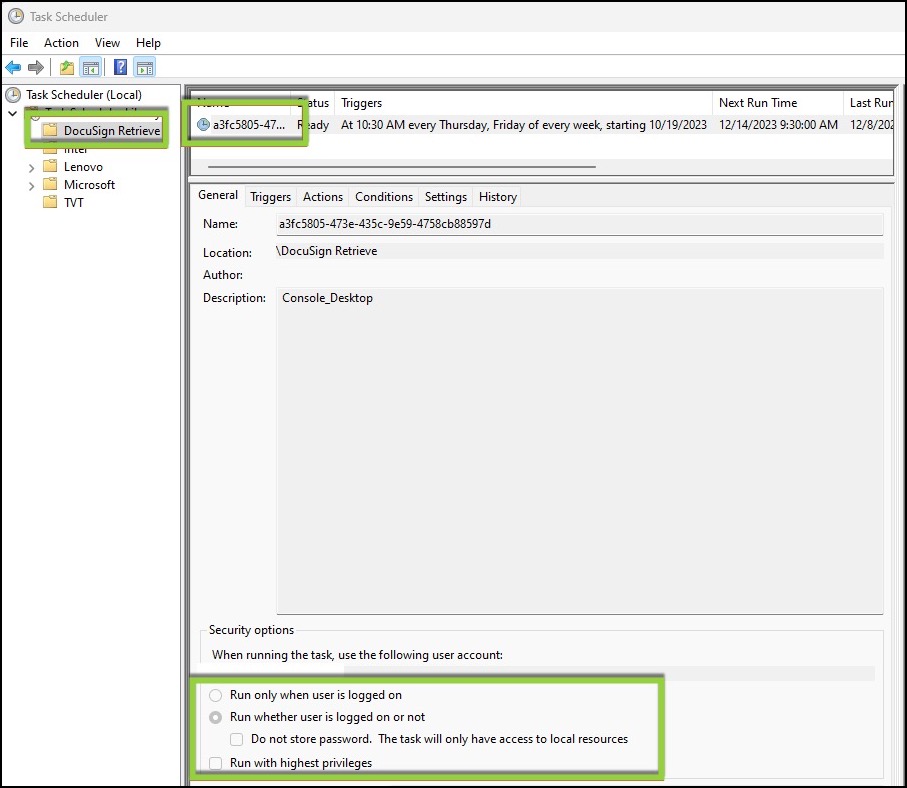This screenshot has width=907, height=788.
Task: Select Run only when user is logged on
Action: point(216,695)
